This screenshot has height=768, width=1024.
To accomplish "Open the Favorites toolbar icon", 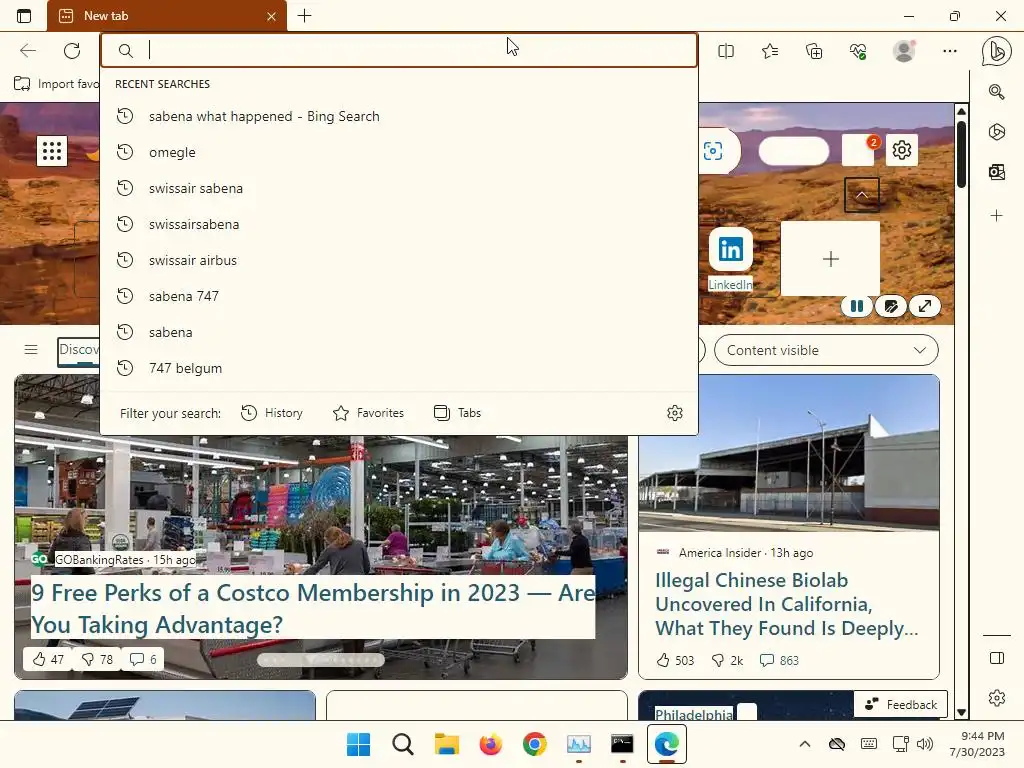I will 770,51.
